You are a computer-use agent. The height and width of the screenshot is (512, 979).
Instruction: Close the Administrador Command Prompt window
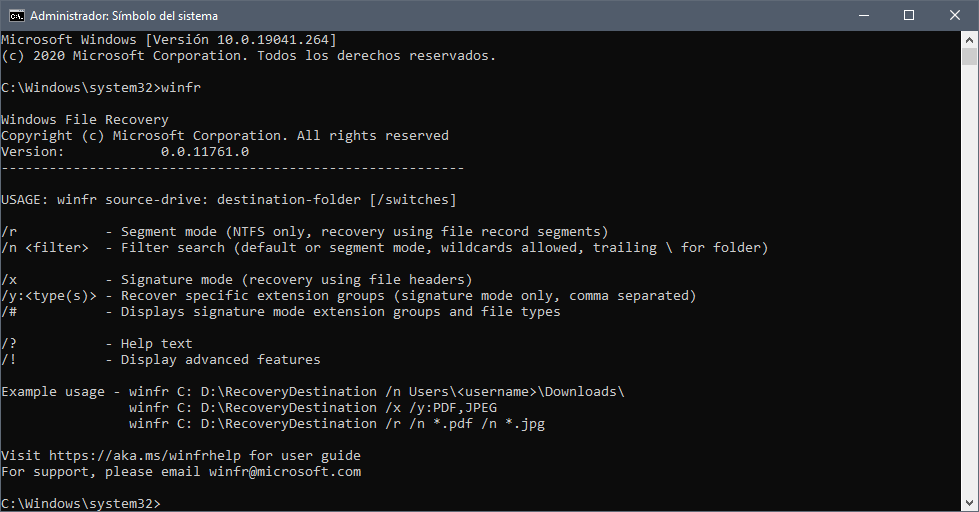pyautogui.click(x=955, y=16)
